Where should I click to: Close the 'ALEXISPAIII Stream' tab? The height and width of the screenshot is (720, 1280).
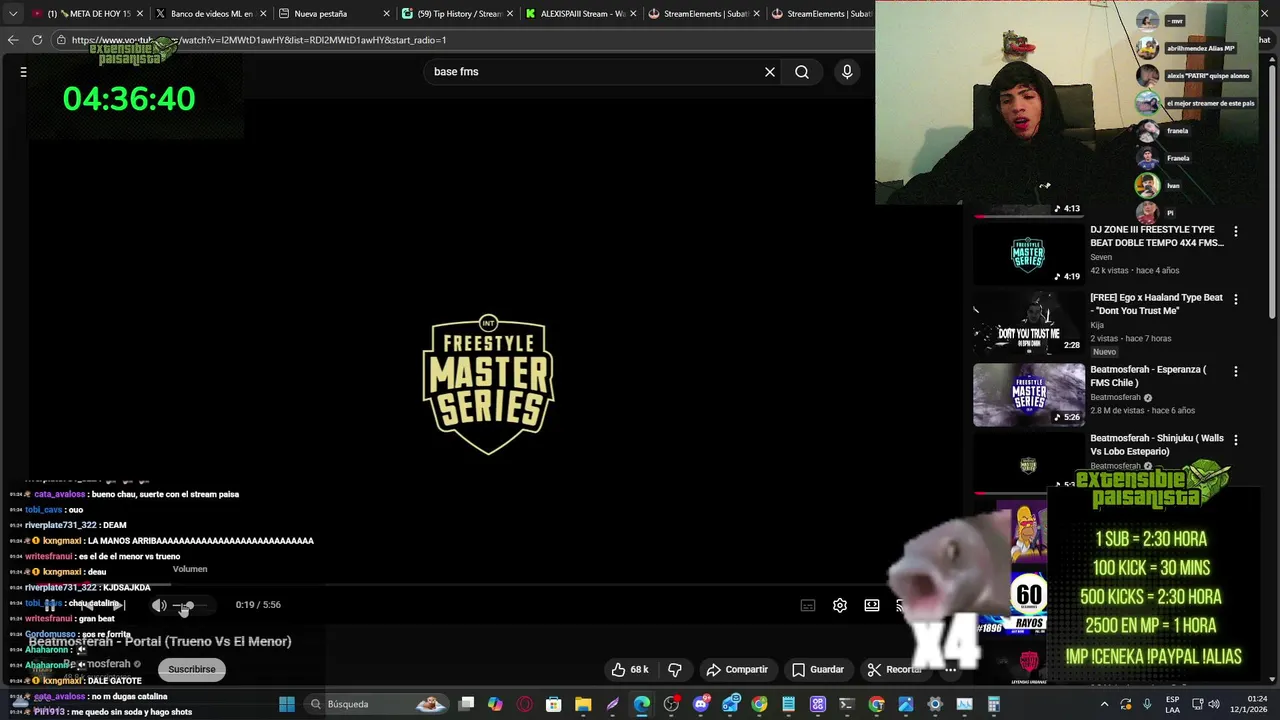click(632, 14)
